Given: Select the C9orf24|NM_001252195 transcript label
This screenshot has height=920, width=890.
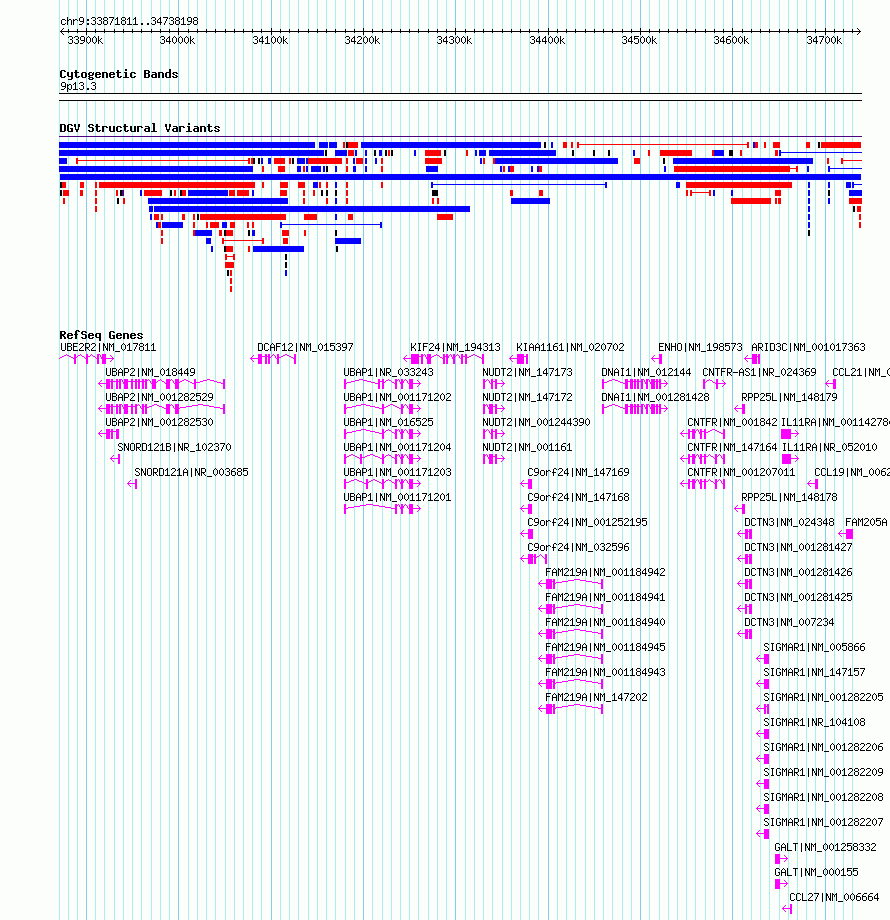Looking at the screenshot, I should [x=587, y=522].
